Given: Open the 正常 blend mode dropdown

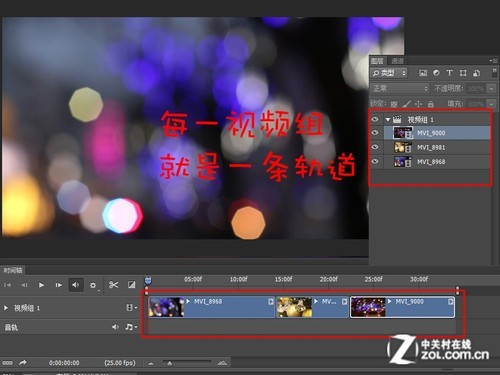Looking at the screenshot, I should tap(399, 88).
